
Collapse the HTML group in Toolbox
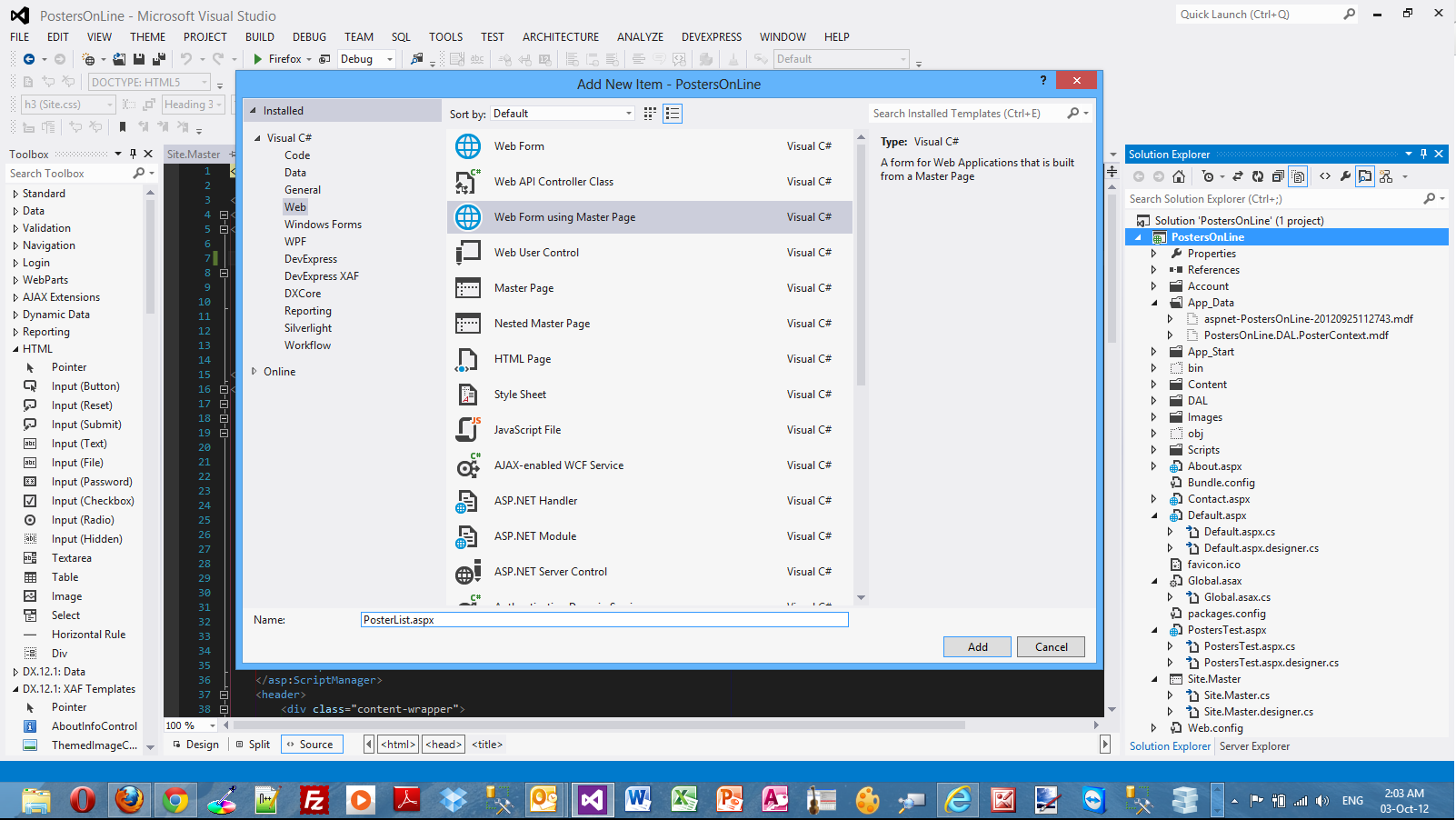[x=15, y=349]
